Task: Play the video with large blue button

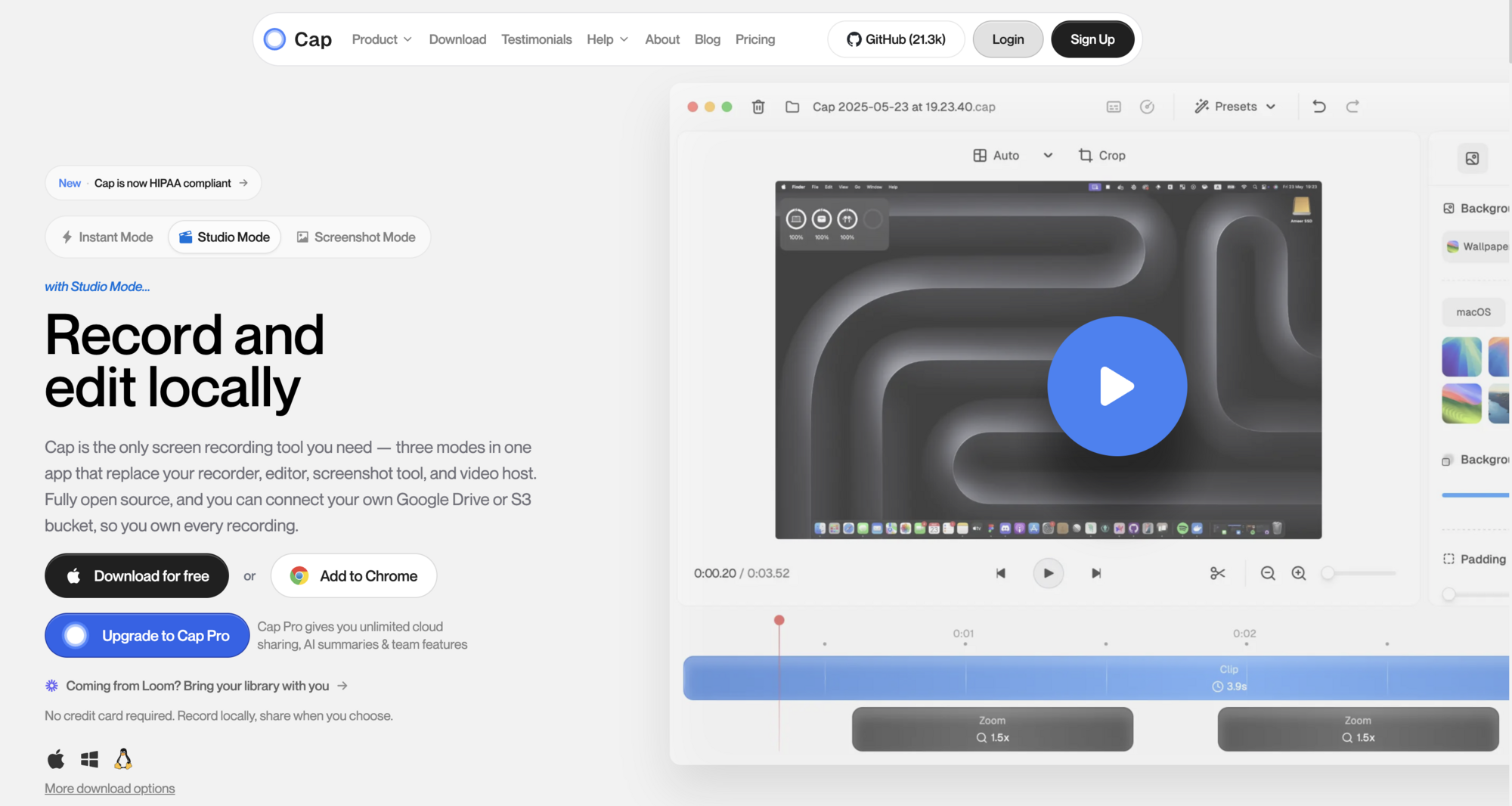Action: pyautogui.click(x=1117, y=386)
